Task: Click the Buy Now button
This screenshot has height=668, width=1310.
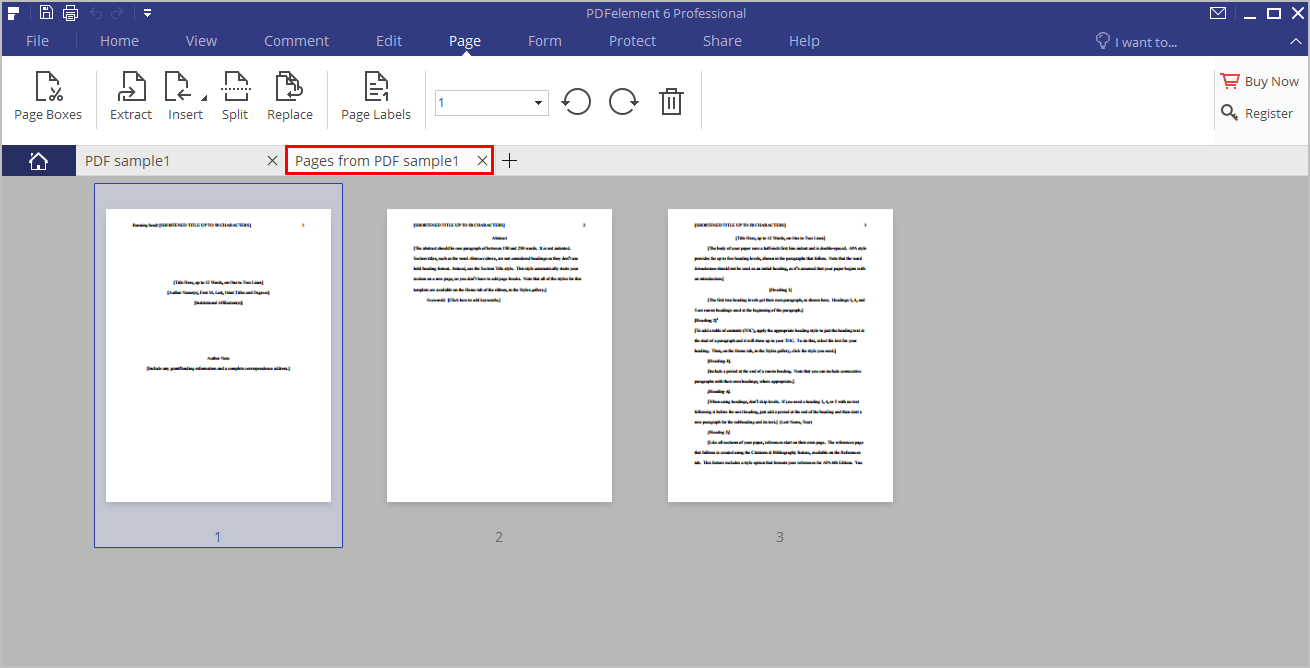Action: coord(1259,80)
